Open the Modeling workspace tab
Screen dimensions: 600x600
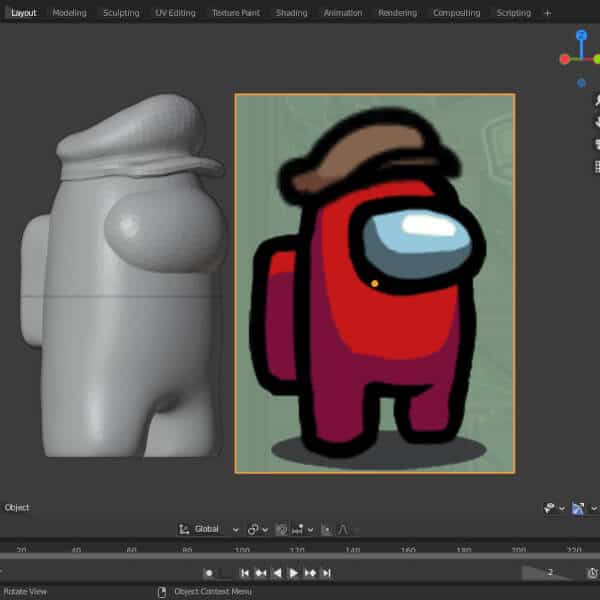(x=69, y=13)
